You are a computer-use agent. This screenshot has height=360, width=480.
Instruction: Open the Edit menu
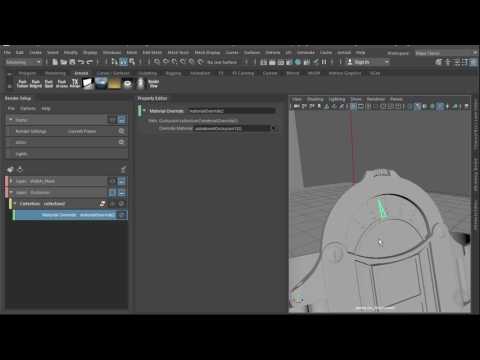click(x=20, y=53)
